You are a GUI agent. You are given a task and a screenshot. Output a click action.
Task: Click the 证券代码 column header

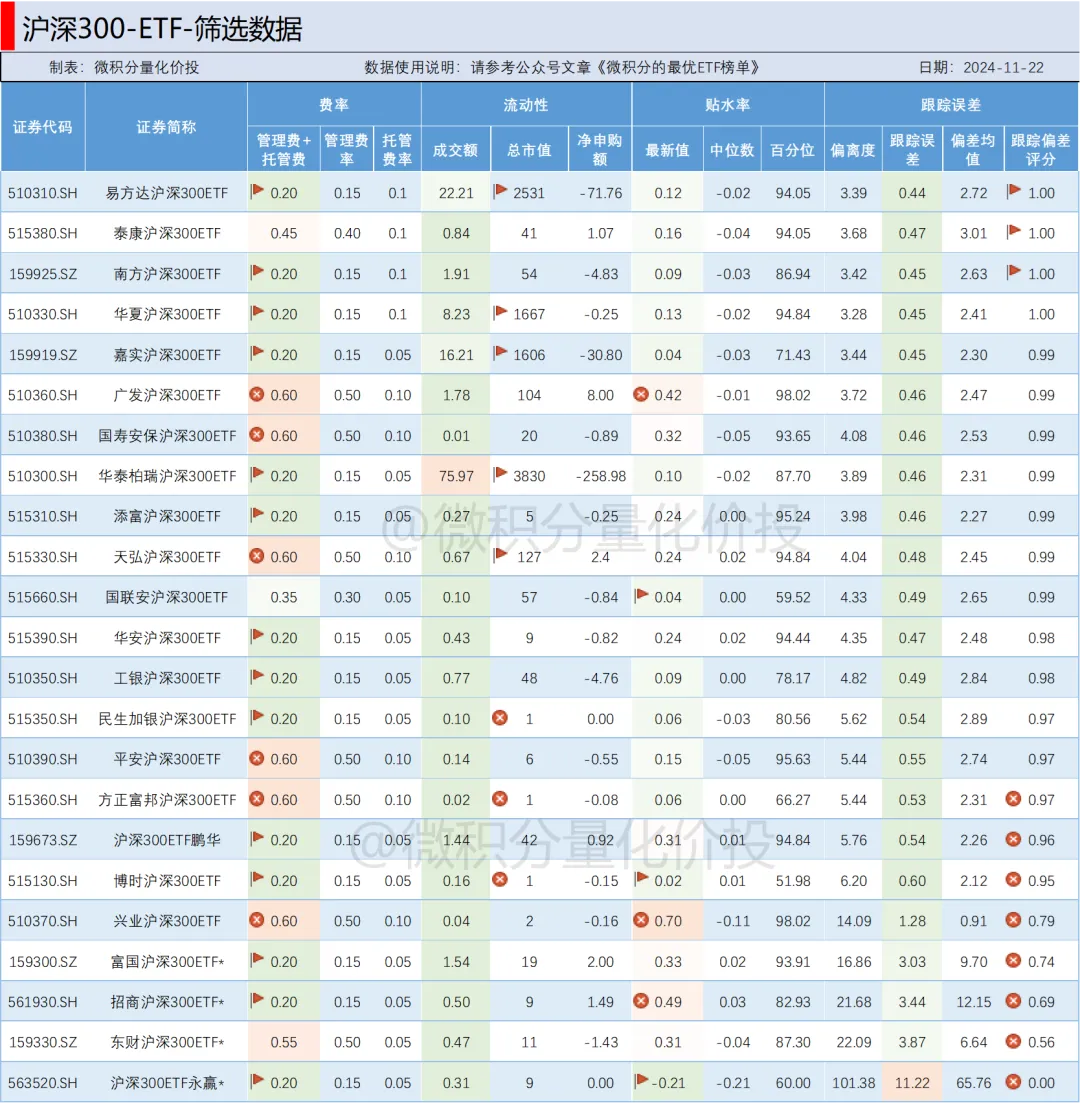(x=43, y=127)
